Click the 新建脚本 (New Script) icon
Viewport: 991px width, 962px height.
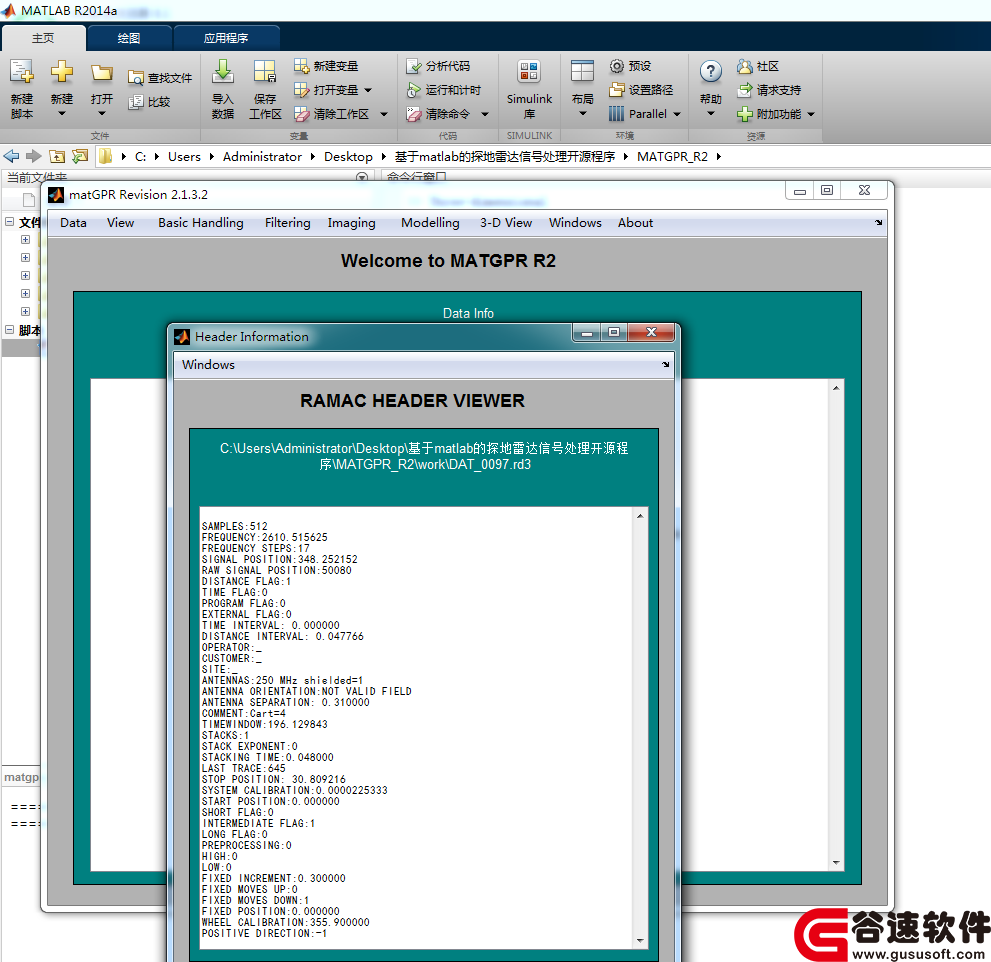[x=21, y=72]
